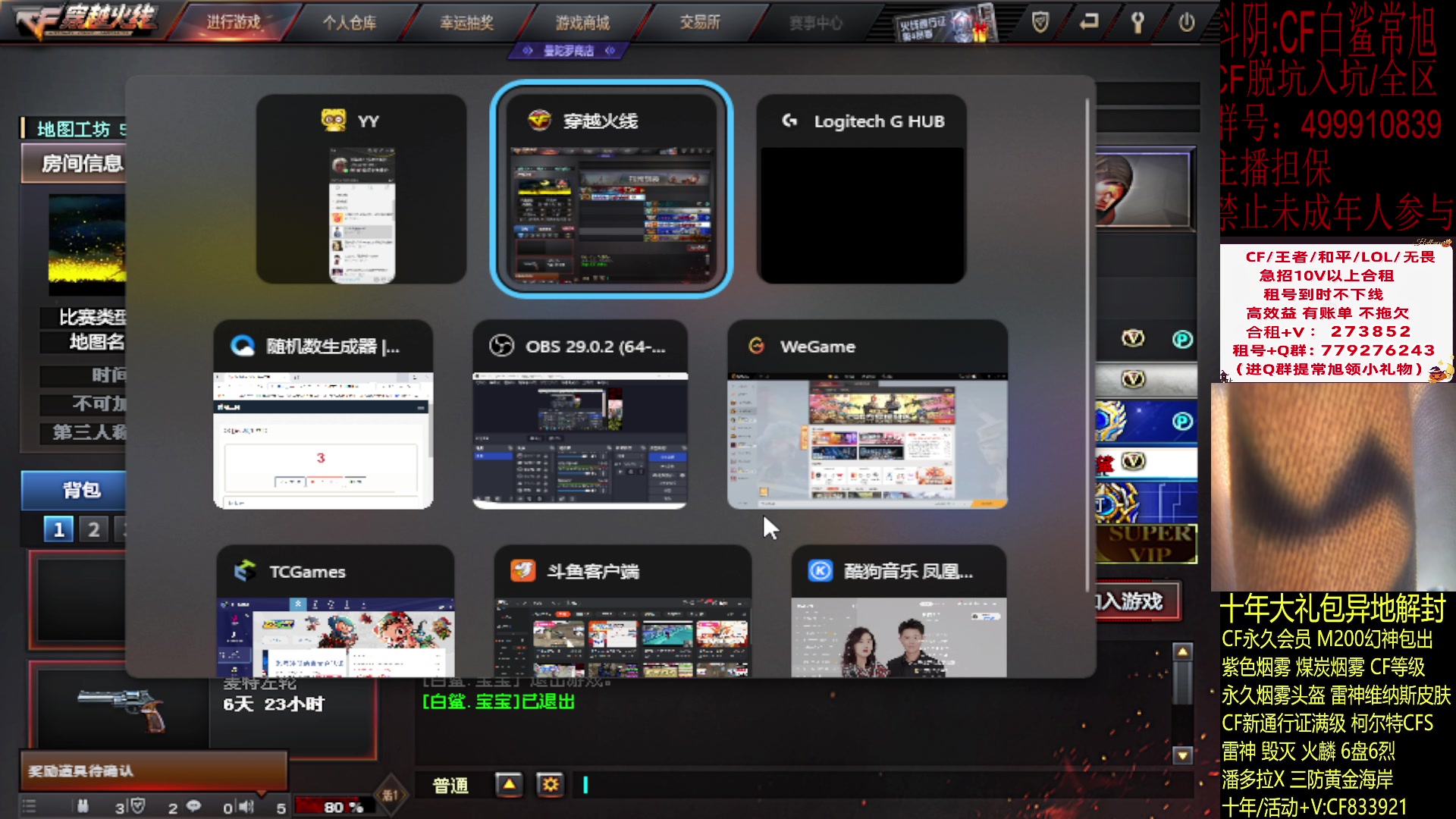Click the list menu icon at bottom left
The image size is (1456, 819).
[29, 806]
